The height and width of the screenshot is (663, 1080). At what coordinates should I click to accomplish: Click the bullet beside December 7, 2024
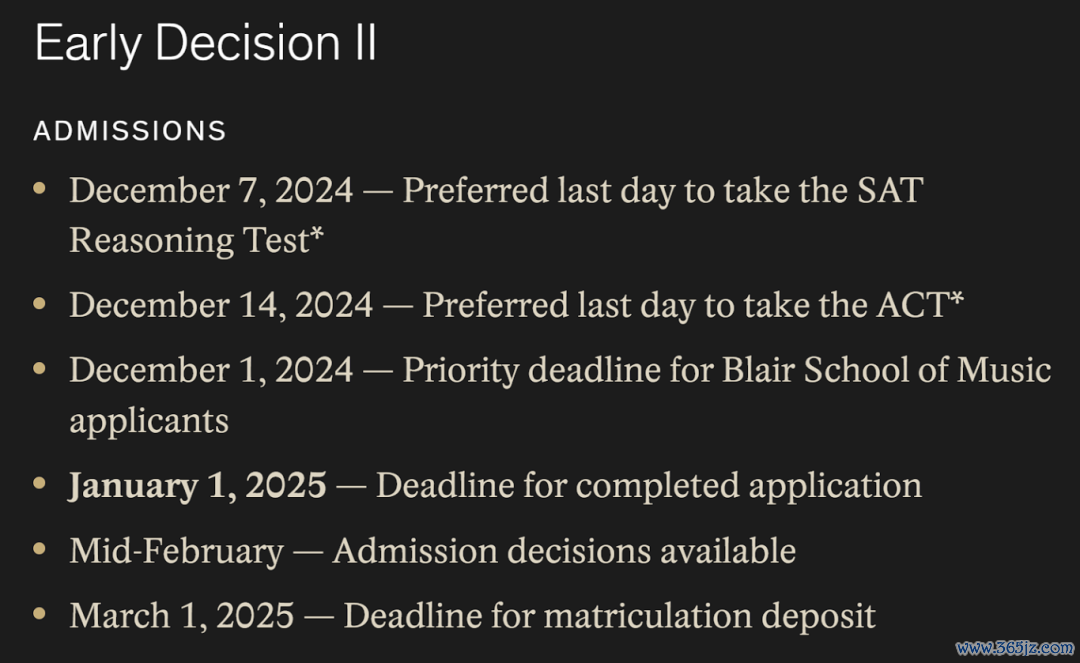click(39, 187)
